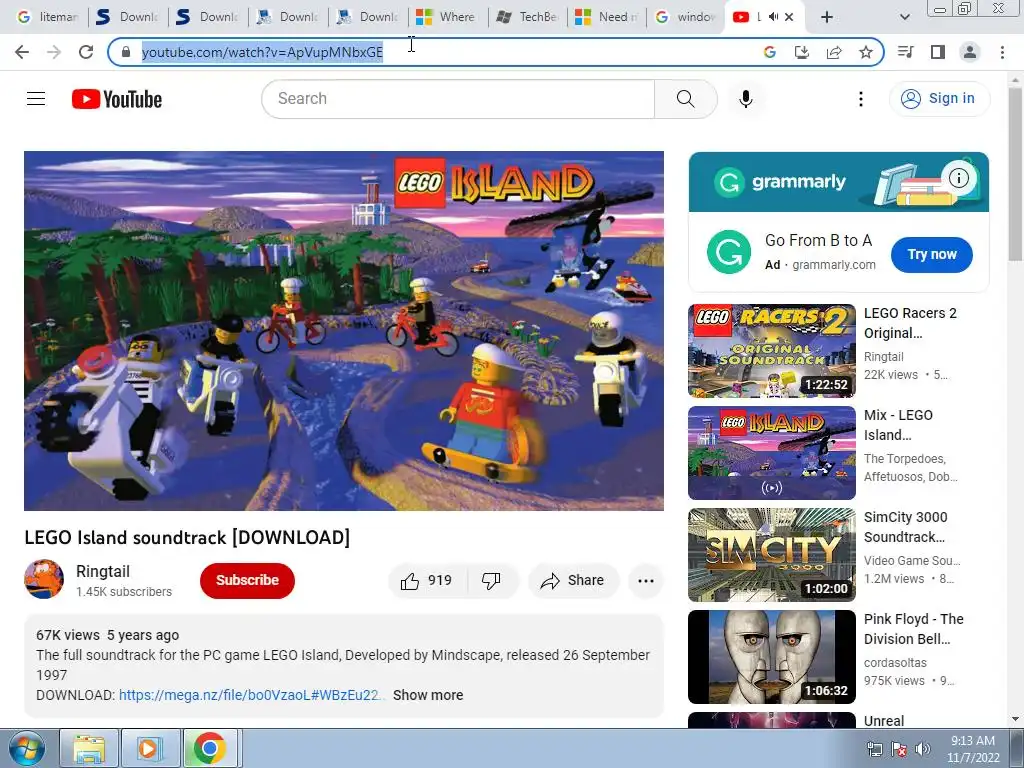Like the video with thumbs up

[427, 581]
